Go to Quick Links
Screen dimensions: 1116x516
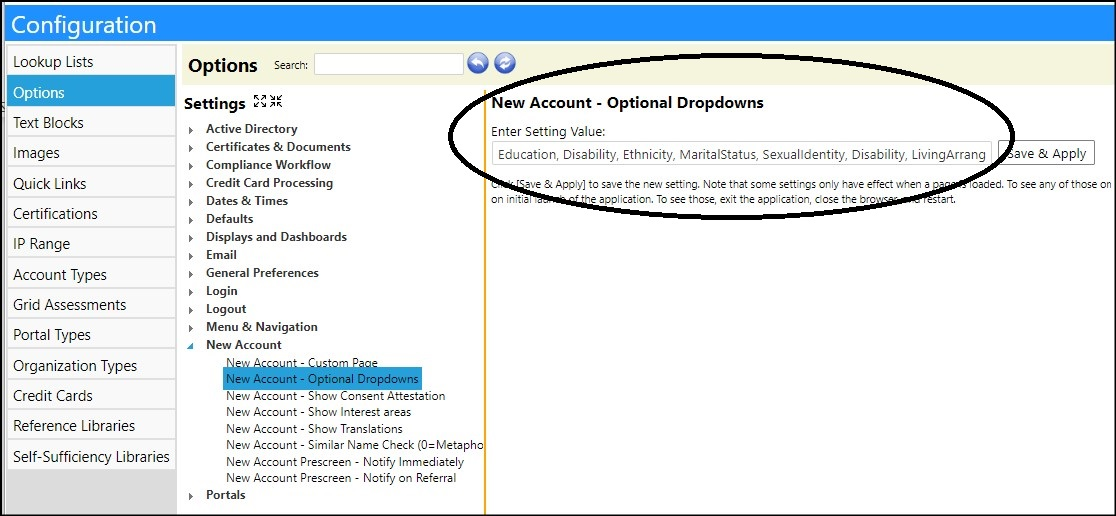(91, 183)
